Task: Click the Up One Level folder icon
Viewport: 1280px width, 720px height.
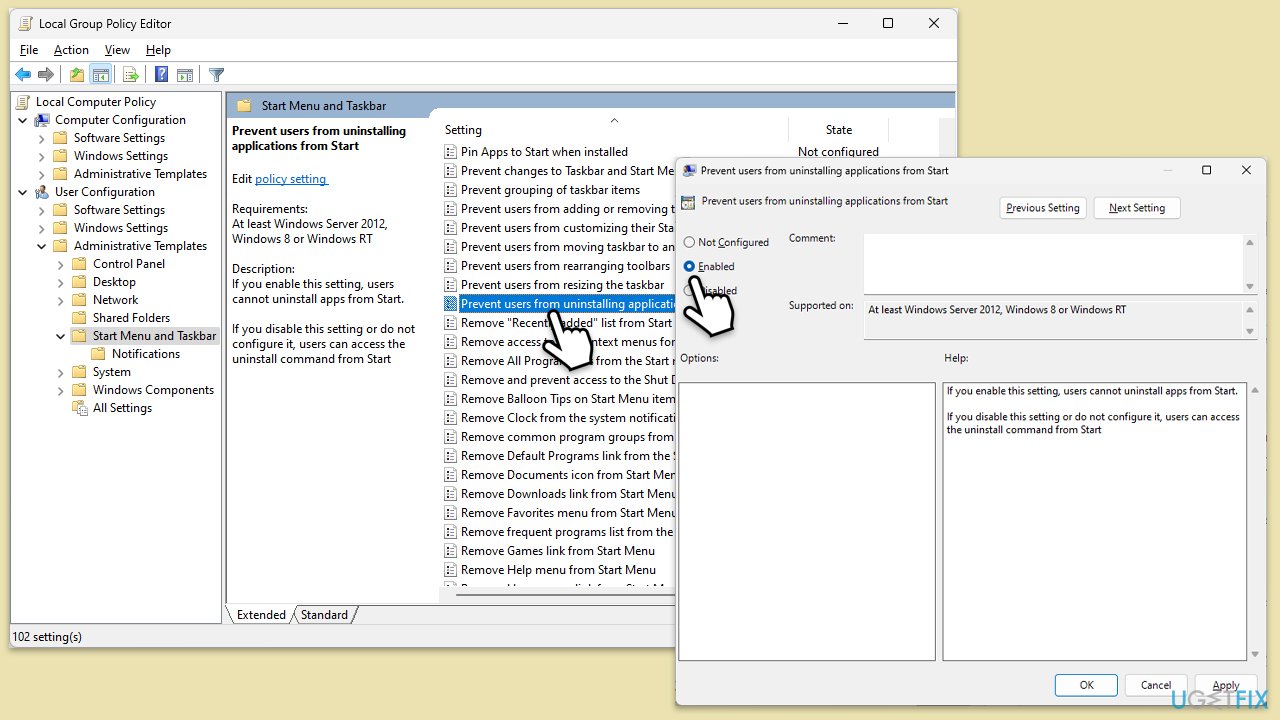Action: click(x=77, y=75)
